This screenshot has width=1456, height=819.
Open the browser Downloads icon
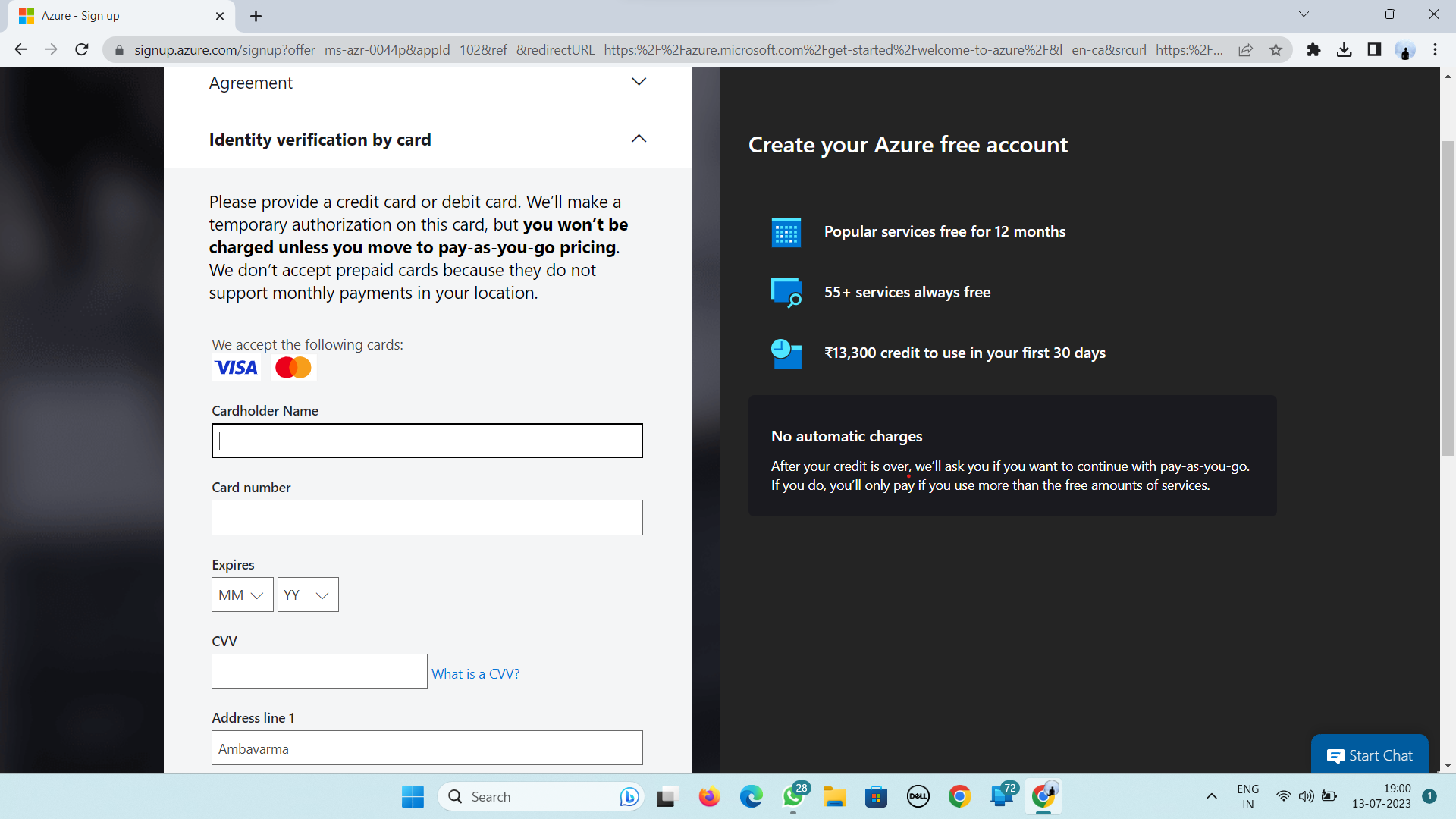coord(1345,49)
